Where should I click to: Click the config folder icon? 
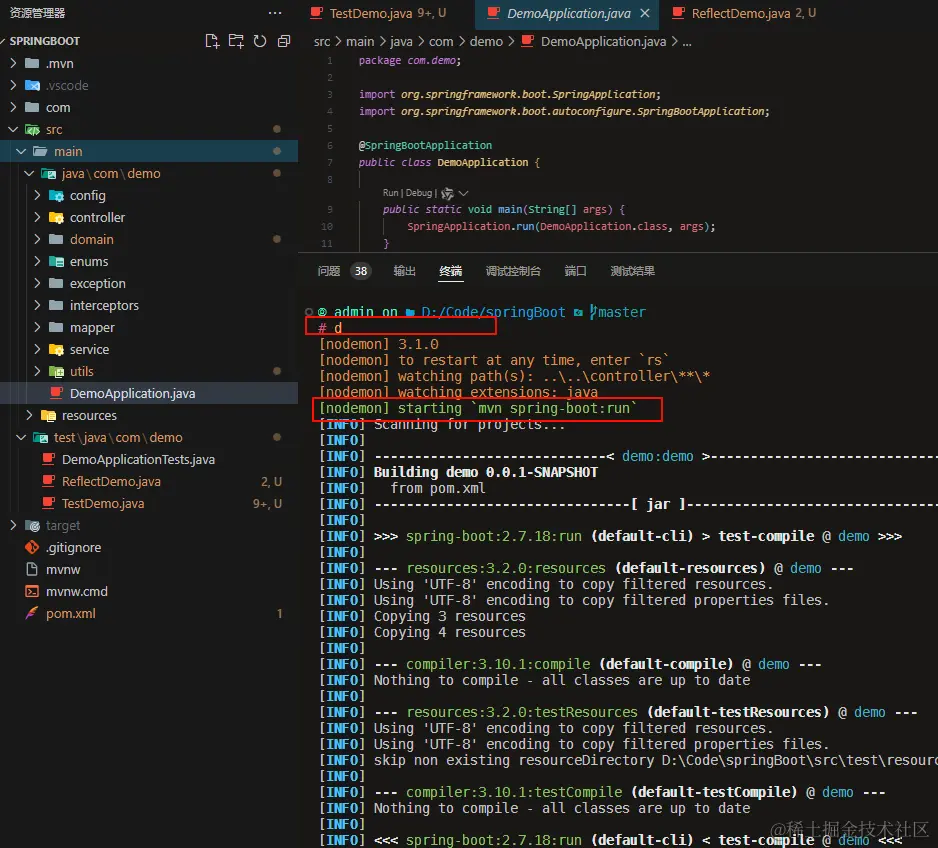(56, 196)
